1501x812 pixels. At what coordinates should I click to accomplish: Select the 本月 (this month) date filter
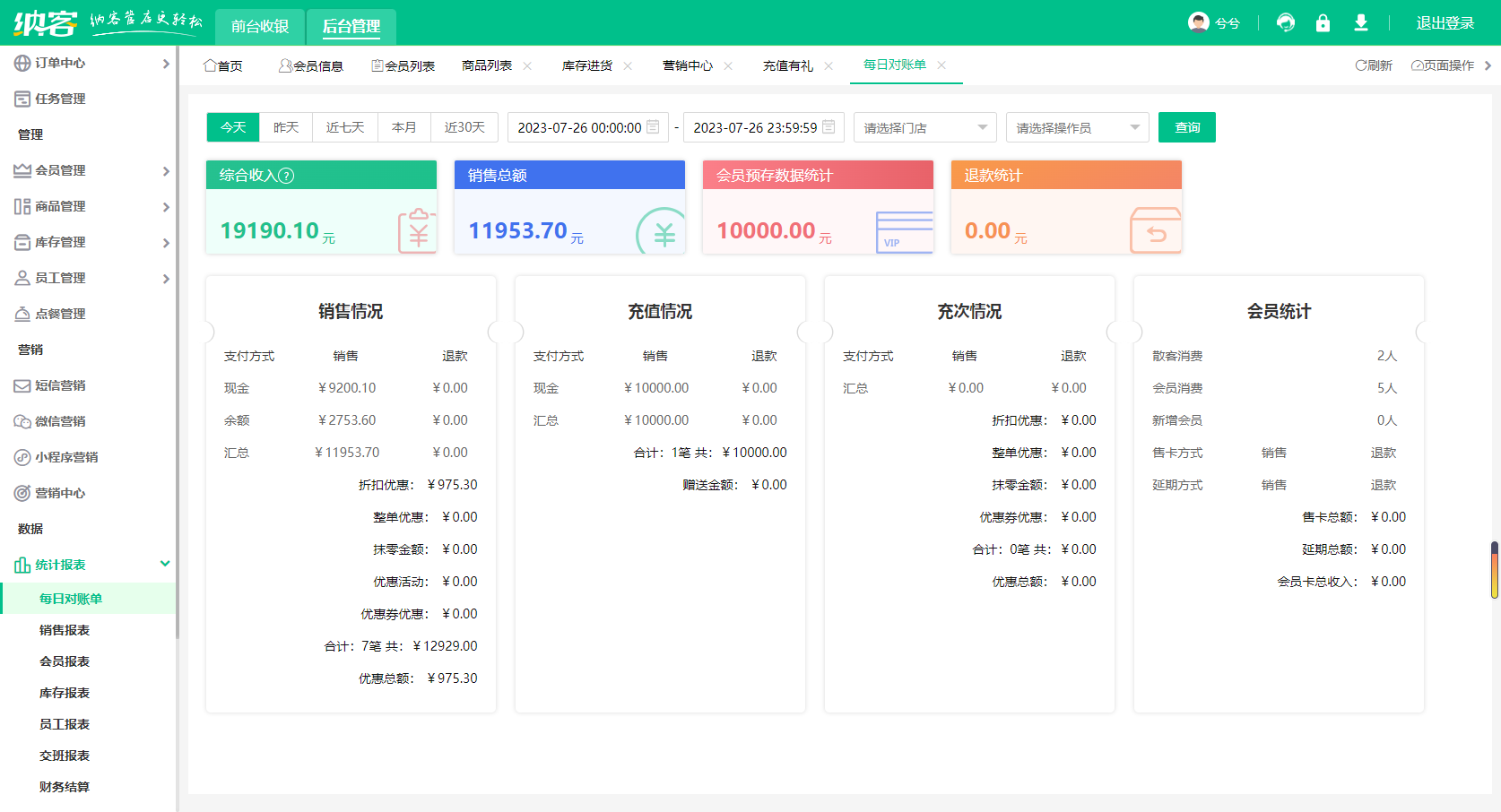pos(404,127)
